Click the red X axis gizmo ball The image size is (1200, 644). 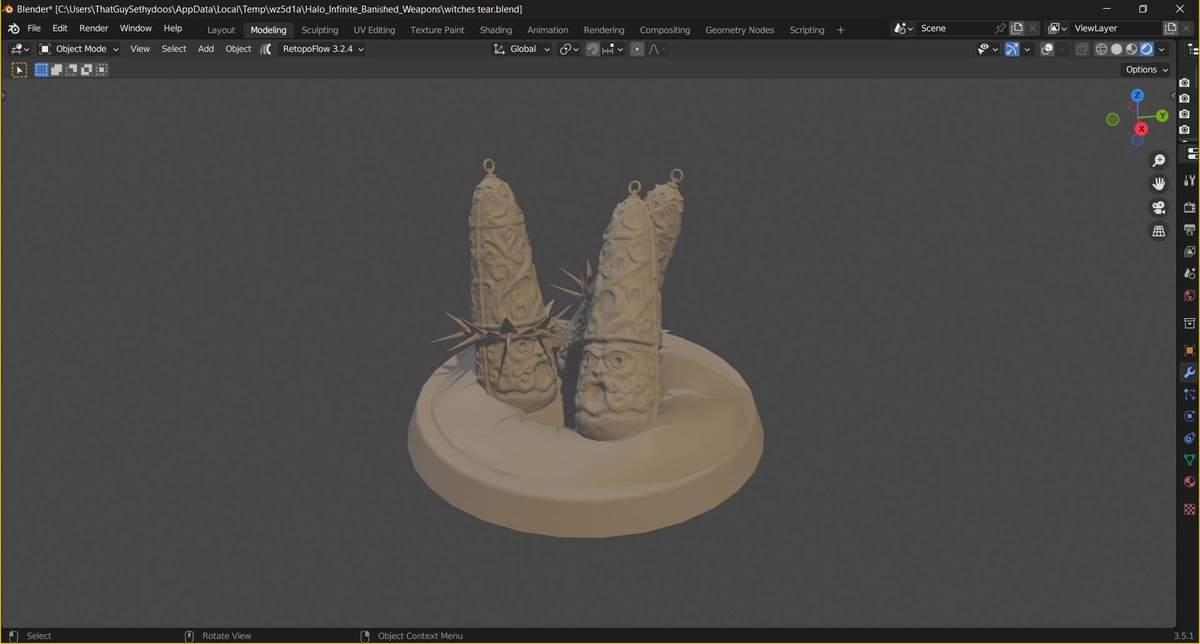[1141, 129]
